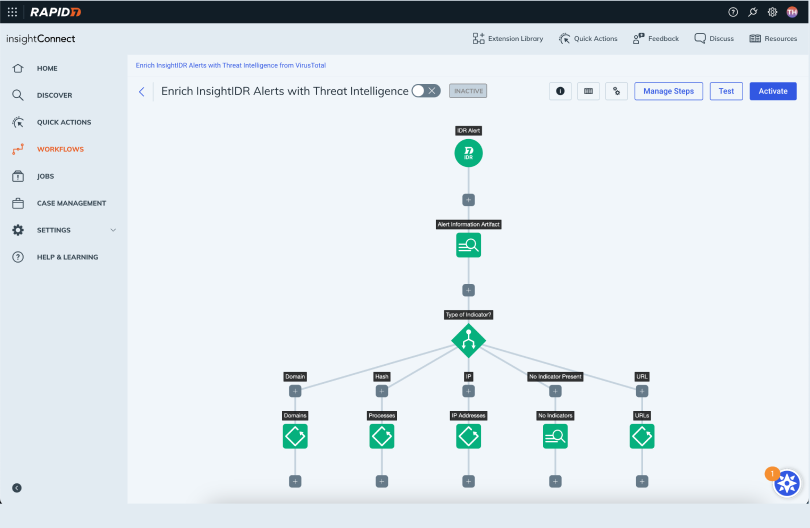Open the Resources menu
This screenshot has height=528, width=810.
coord(773,39)
